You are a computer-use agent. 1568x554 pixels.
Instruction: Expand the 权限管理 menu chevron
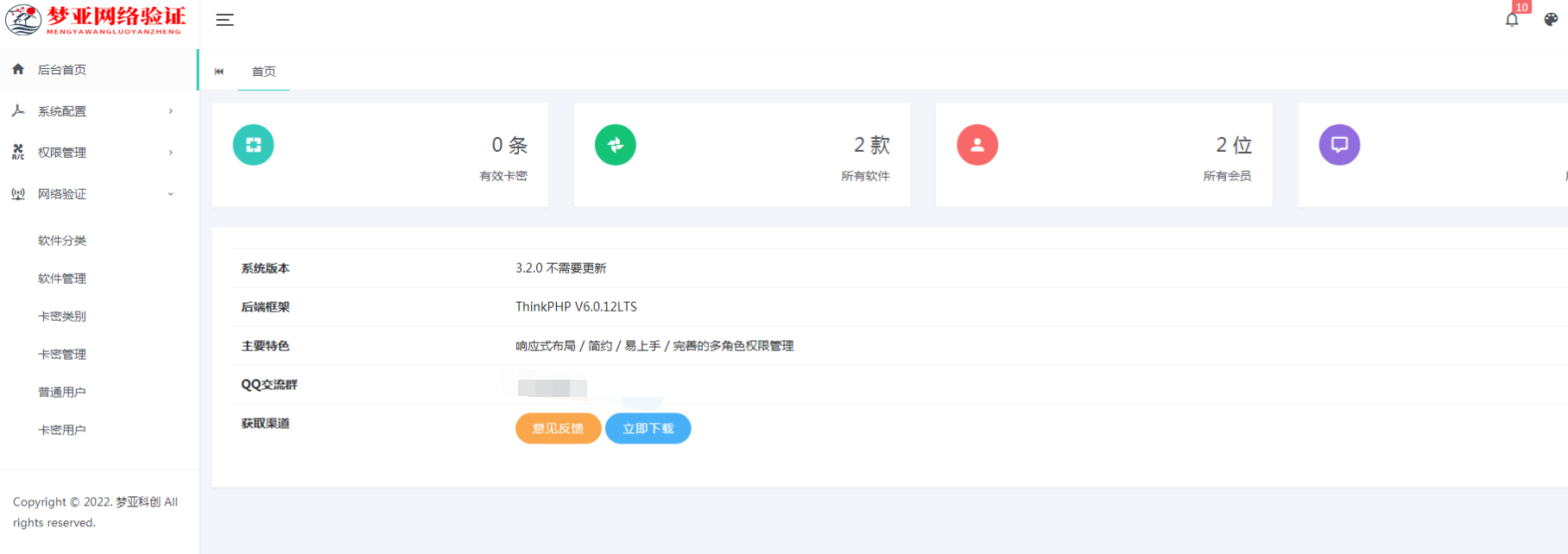click(x=171, y=153)
